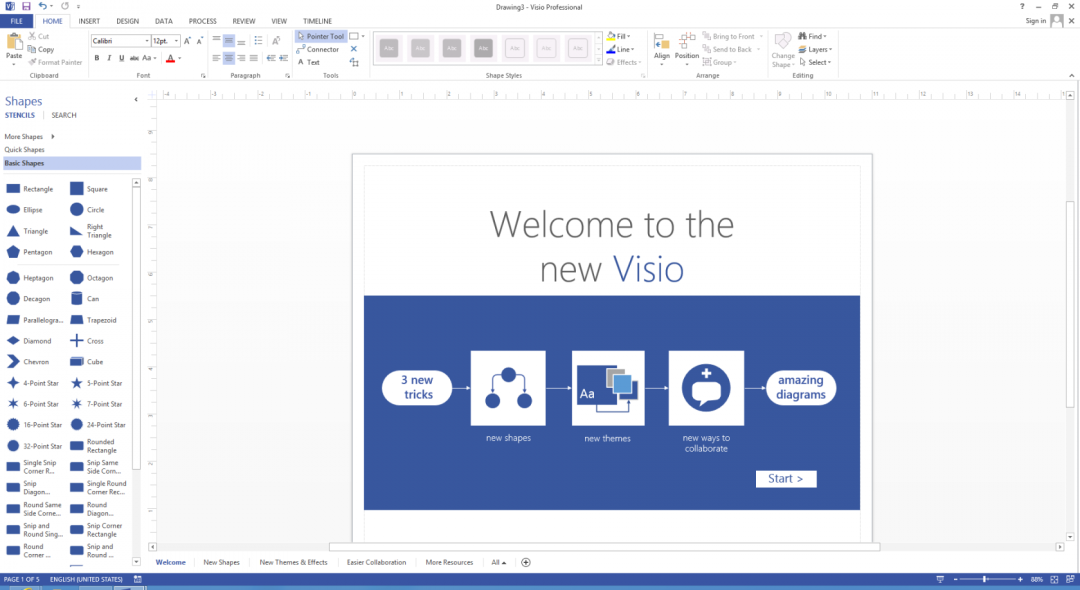Click the Start button on the welcome page
The width and height of the screenshot is (1080, 590).
click(786, 478)
